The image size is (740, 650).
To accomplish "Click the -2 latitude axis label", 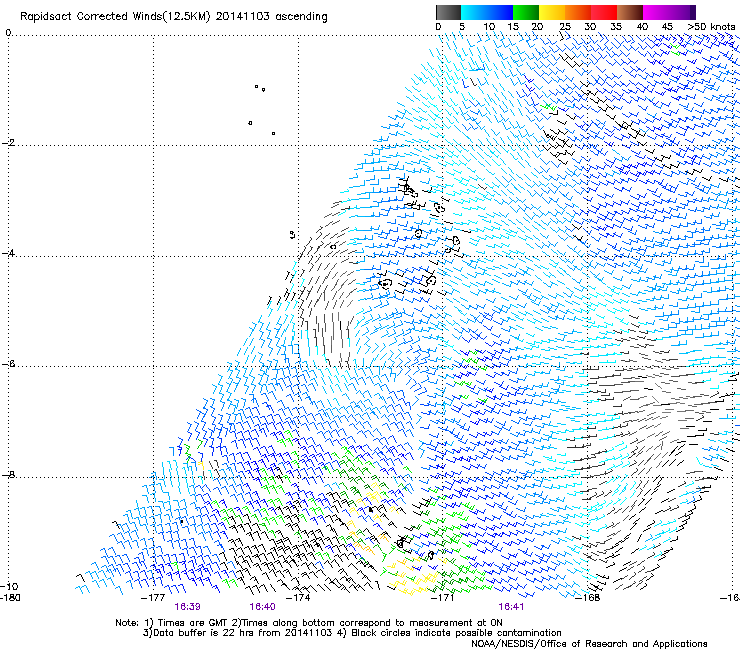I will coord(8,143).
